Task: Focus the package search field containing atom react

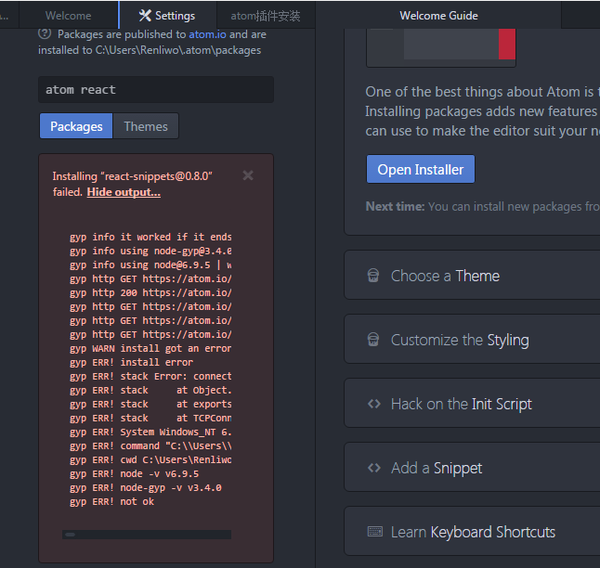Action: pos(156,89)
